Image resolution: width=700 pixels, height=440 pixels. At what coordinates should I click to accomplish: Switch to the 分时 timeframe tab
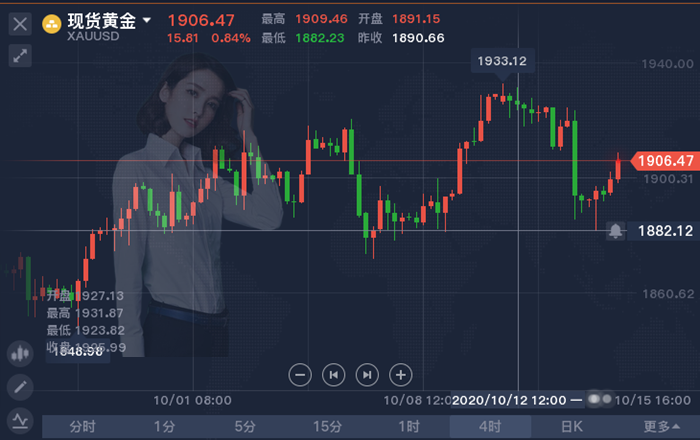click(x=83, y=427)
